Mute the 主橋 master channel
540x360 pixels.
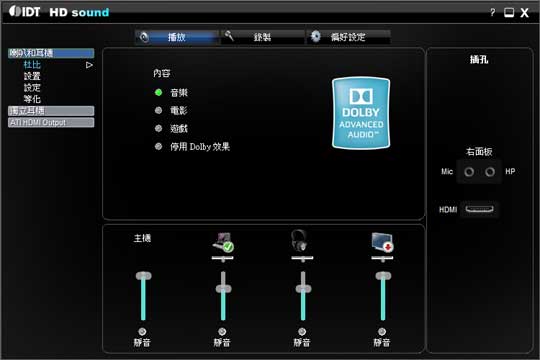[x=142, y=331]
